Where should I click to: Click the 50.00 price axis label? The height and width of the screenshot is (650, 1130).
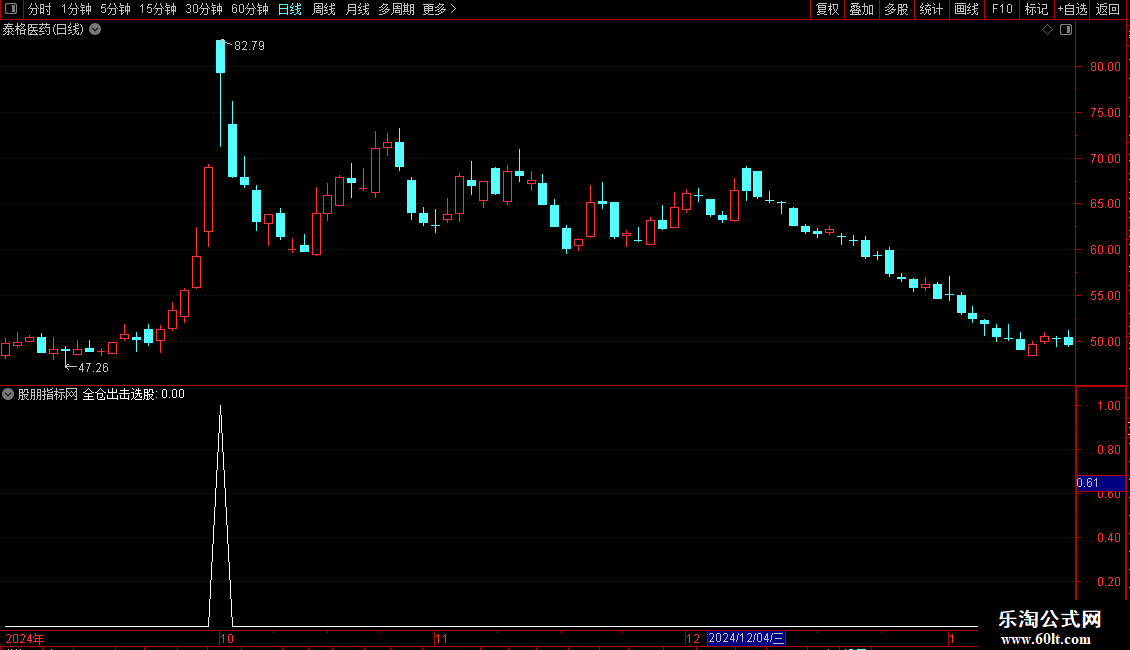click(x=1105, y=342)
